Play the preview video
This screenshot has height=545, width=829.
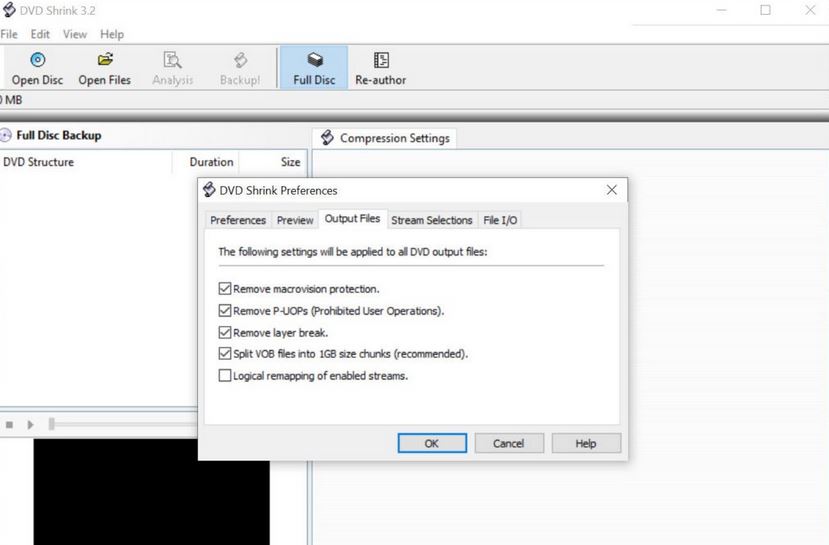point(31,424)
